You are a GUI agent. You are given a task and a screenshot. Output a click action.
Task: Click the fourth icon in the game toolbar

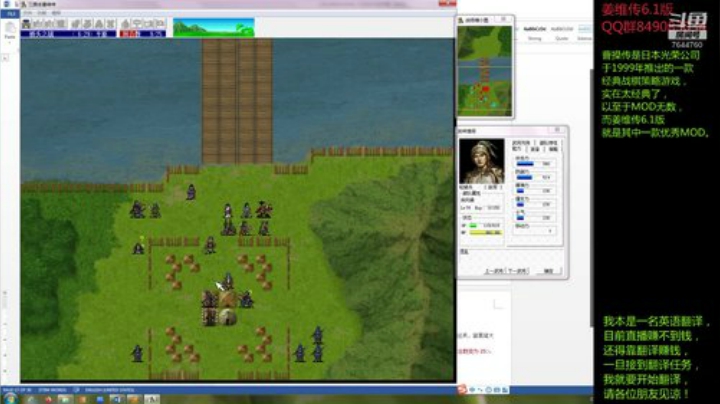[x=60, y=24]
